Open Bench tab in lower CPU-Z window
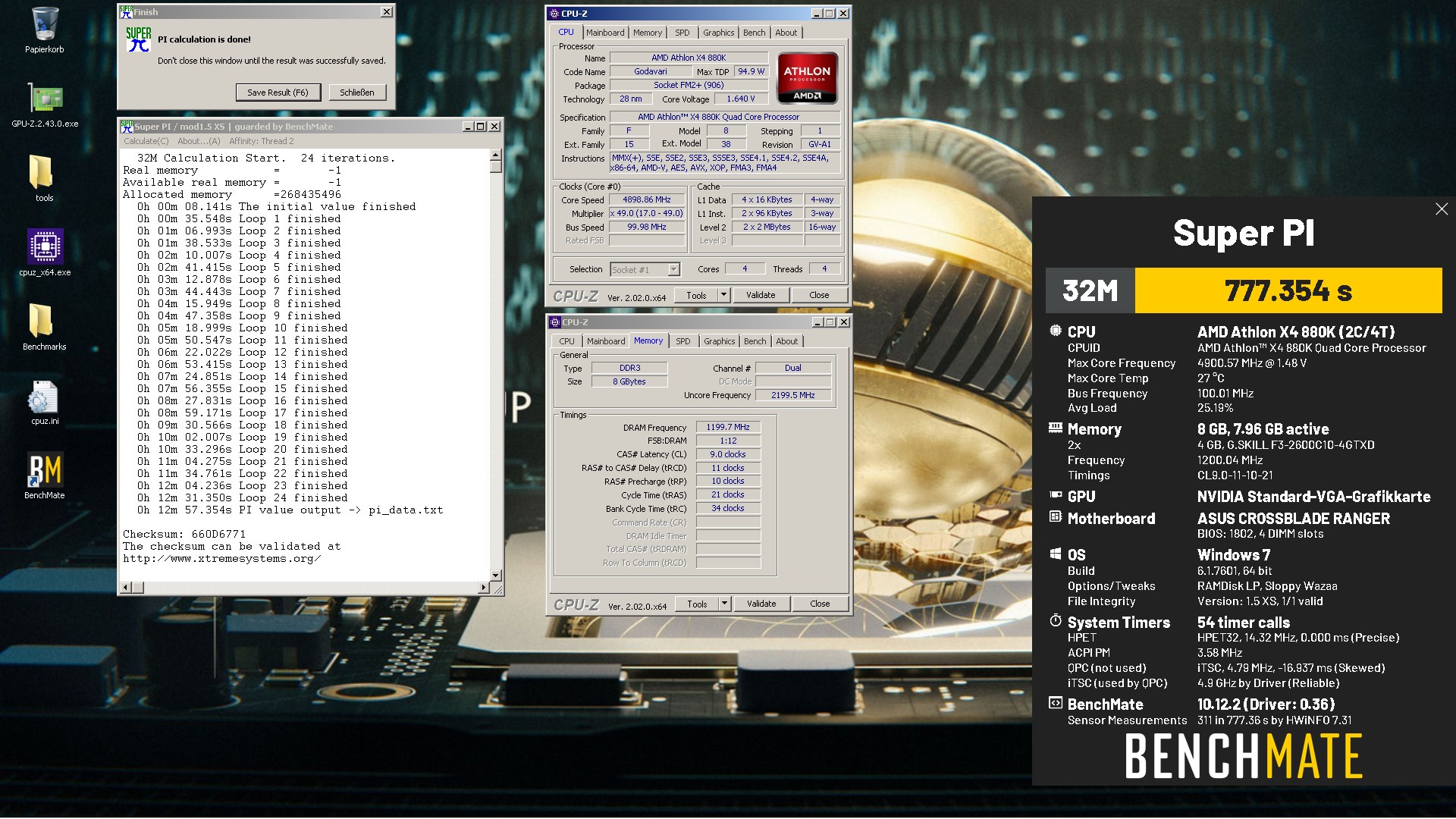 click(755, 341)
